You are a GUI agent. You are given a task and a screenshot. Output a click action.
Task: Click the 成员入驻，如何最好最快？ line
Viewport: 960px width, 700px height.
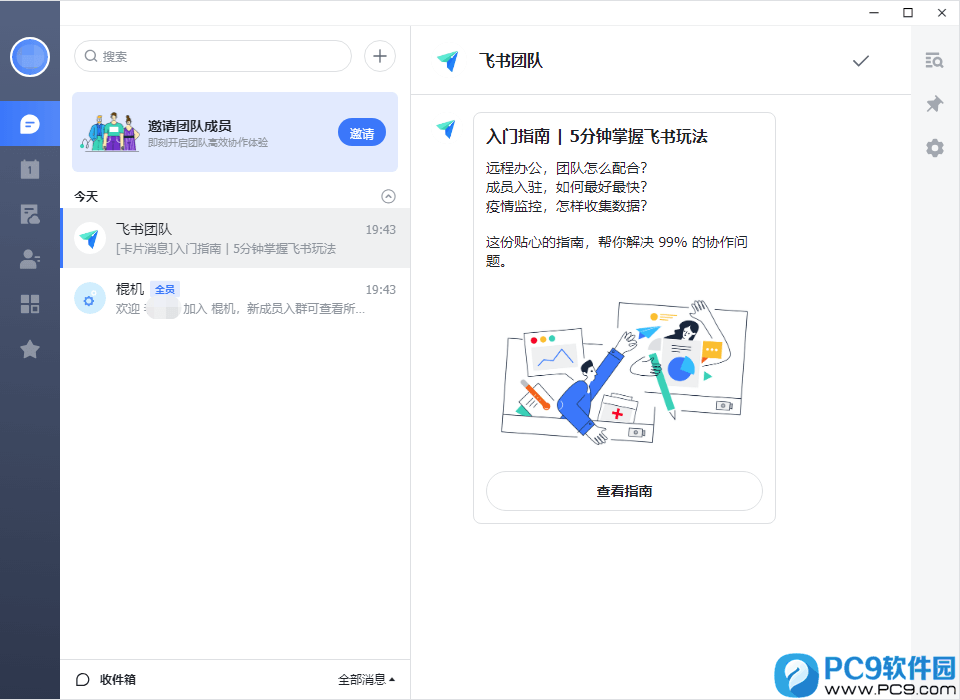coord(566,187)
